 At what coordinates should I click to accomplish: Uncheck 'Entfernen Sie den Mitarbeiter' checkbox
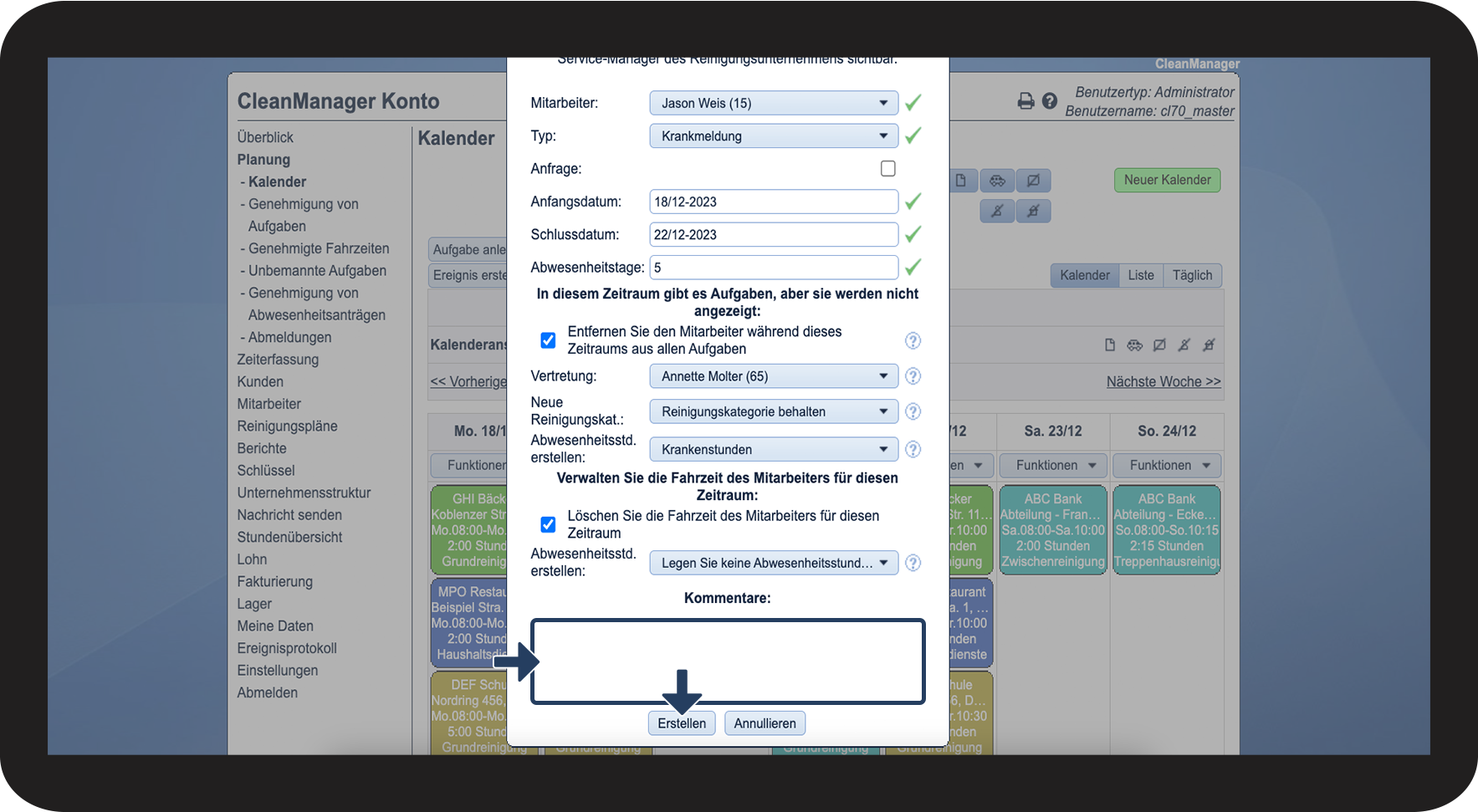click(x=548, y=340)
